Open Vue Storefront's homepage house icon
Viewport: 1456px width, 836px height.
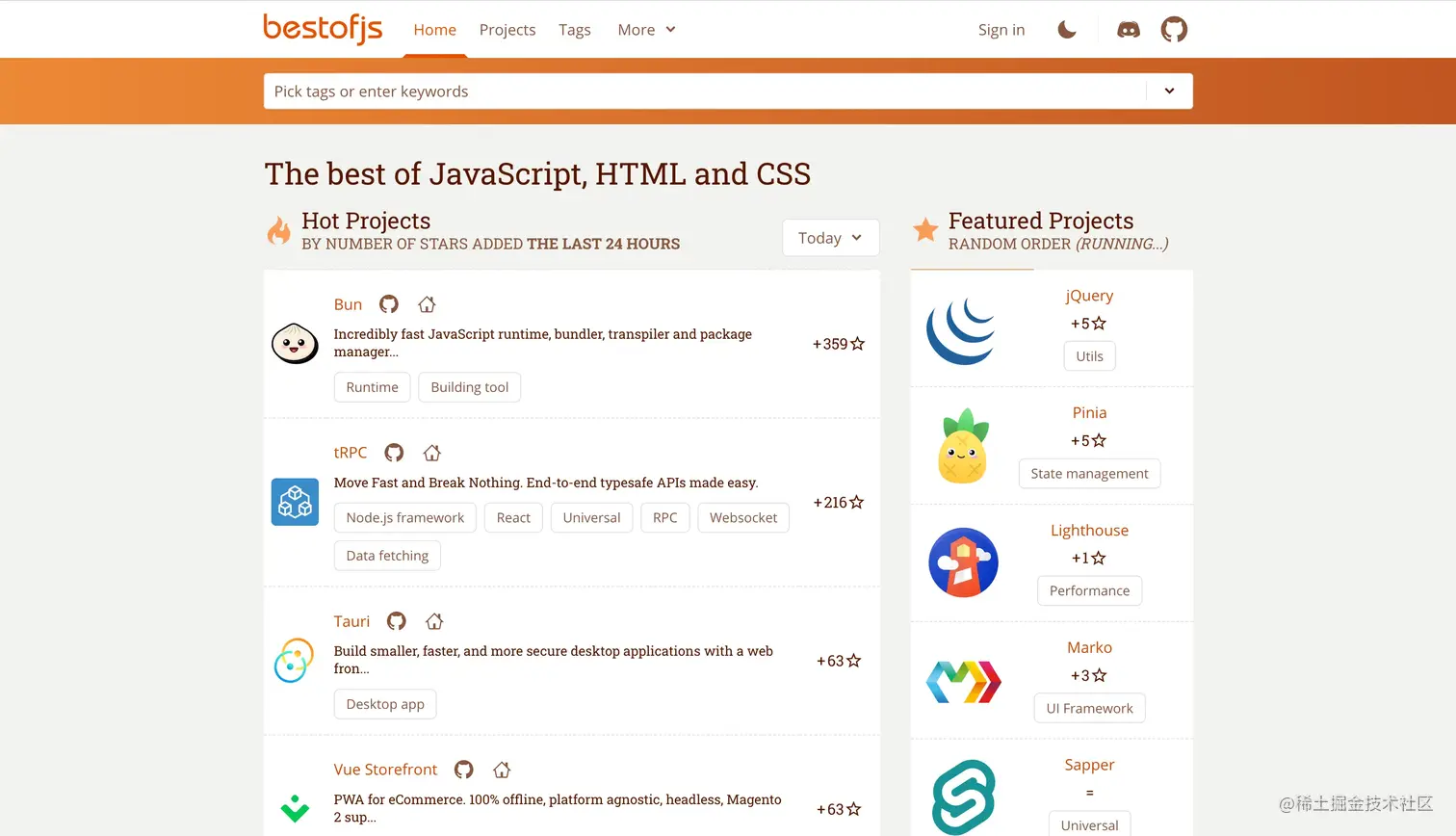pos(502,770)
